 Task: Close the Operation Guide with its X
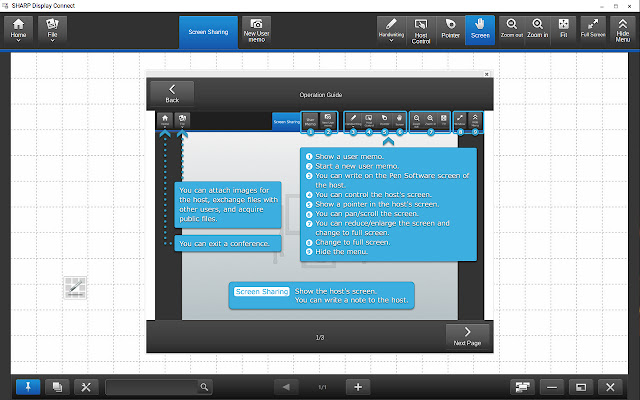pyautogui.click(x=487, y=74)
